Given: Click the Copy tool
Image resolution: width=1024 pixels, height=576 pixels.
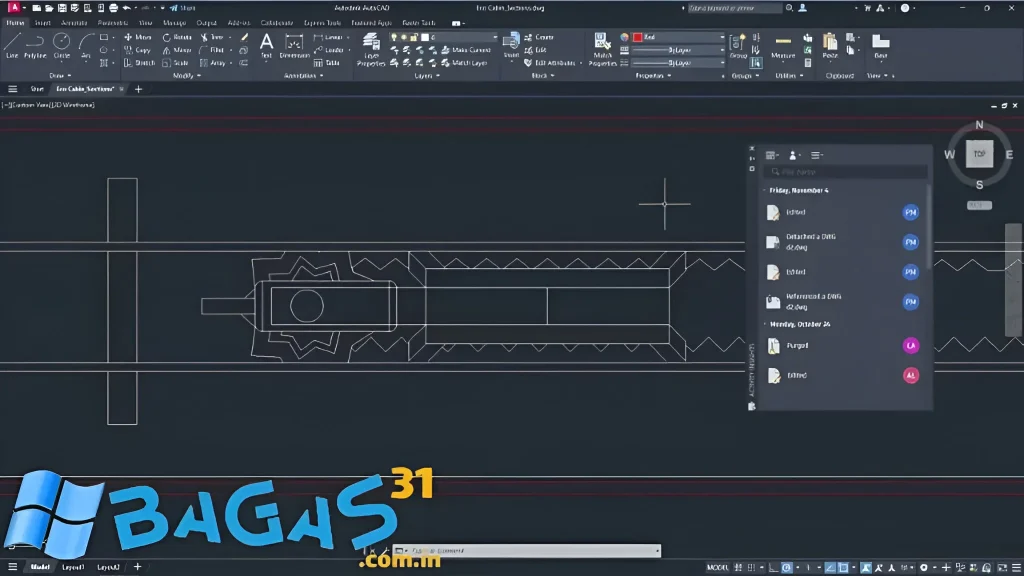Looking at the screenshot, I should tap(137, 50).
